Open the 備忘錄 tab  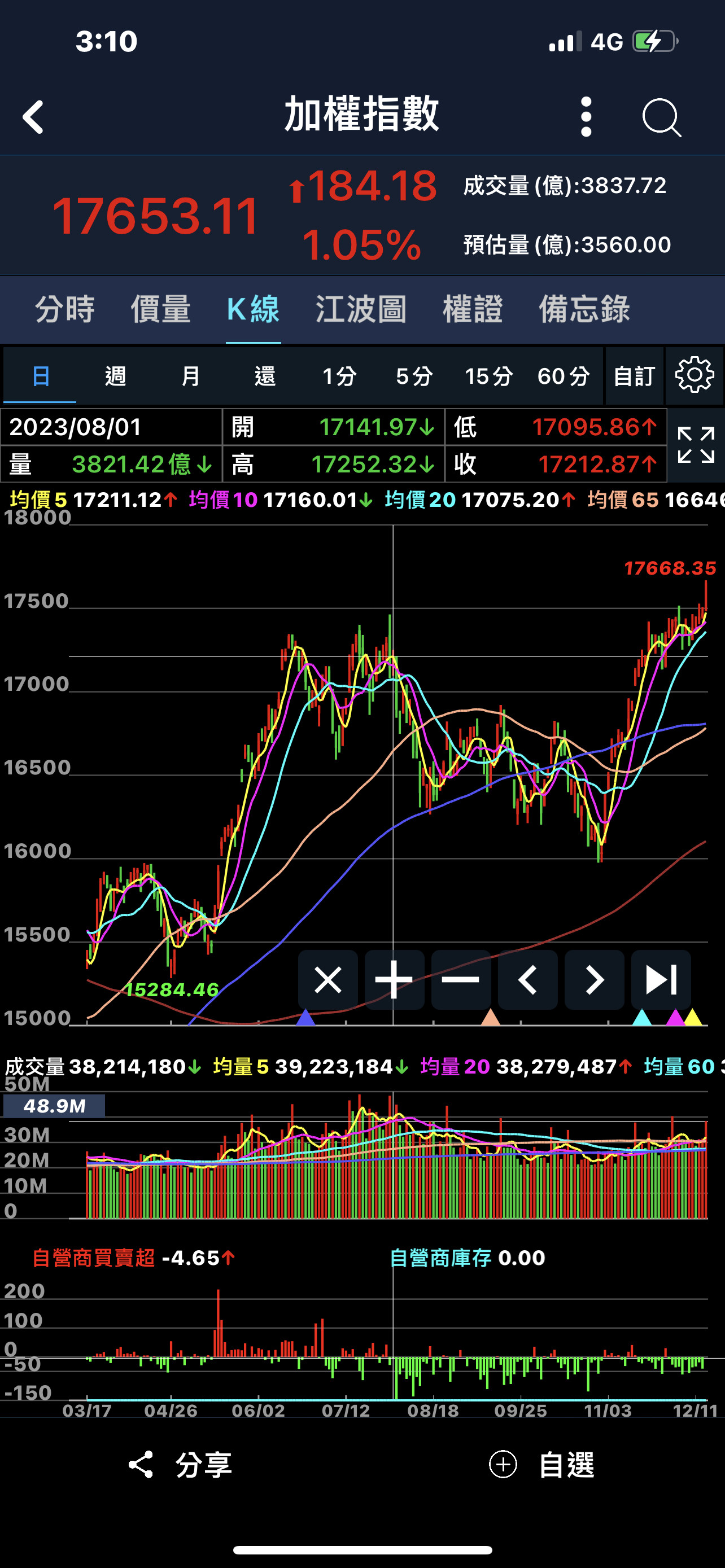584,309
